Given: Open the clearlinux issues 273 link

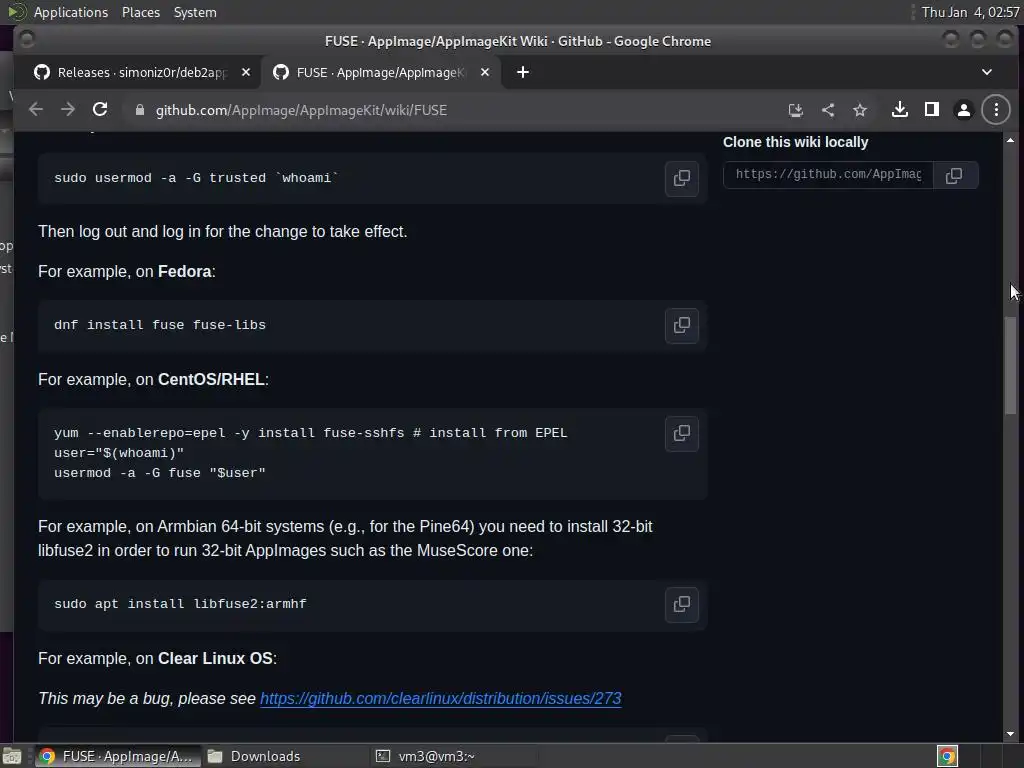Looking at the screenshot, I should tap(441, 699).
